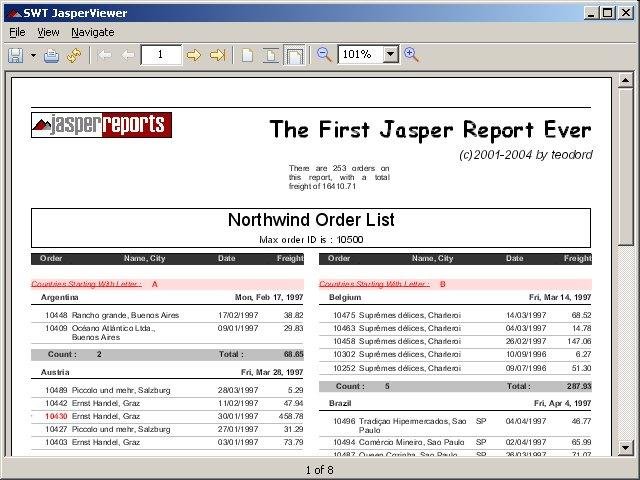
Task: Click the '1 of 8' page status
Action: click(320, 470)
